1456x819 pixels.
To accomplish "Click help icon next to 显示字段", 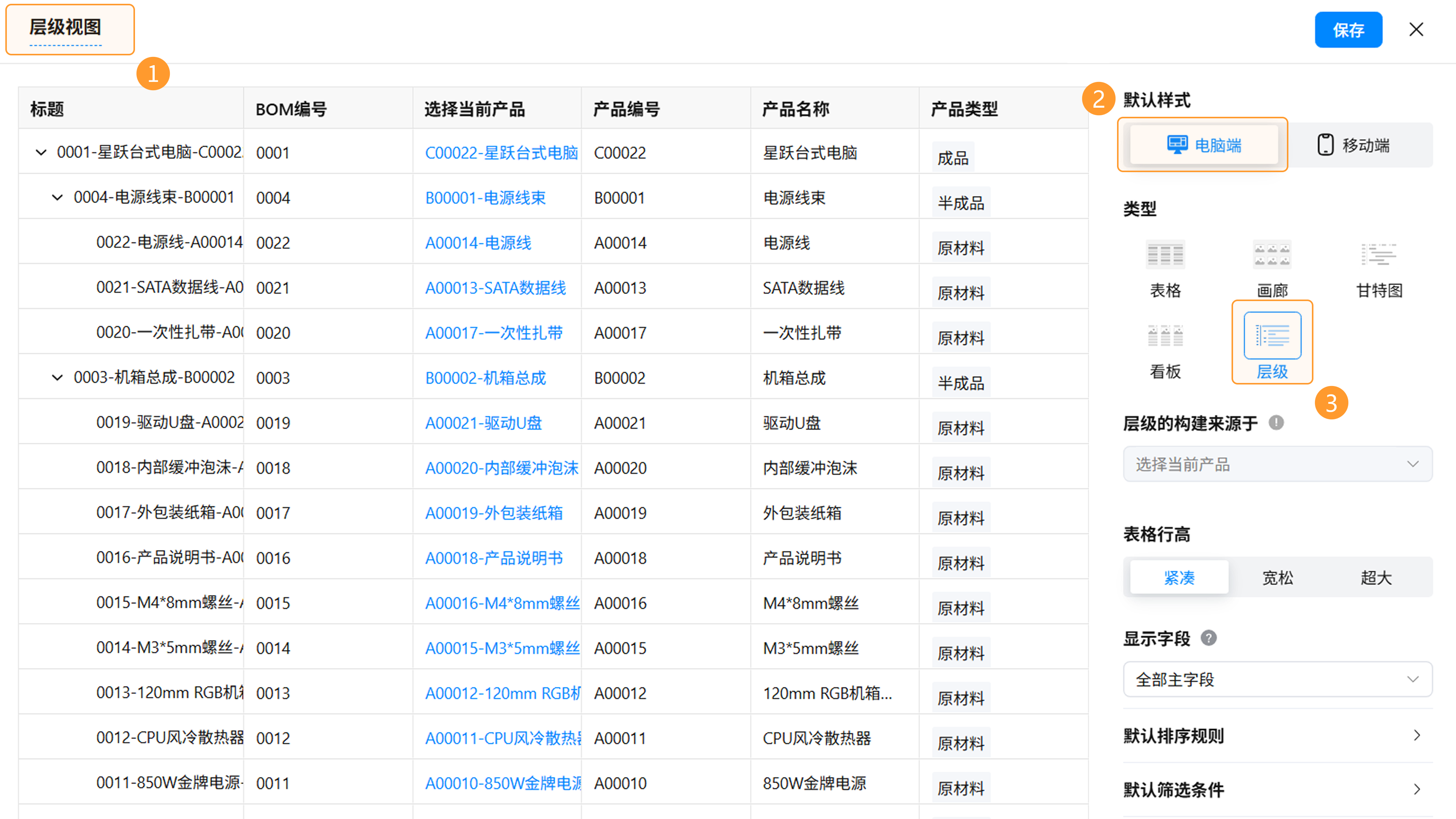I will click(1208, 638).
